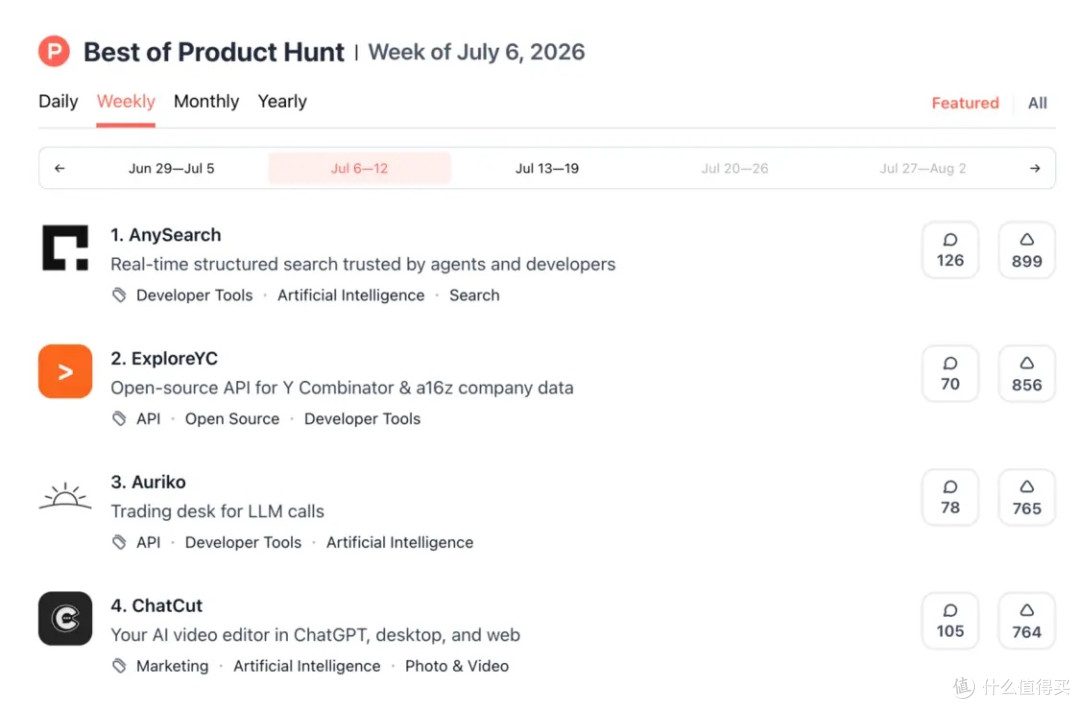Click Artificial Intelligence tag under ChatCut
Screen dimensions: 1080x709
[x=307, y=666]
